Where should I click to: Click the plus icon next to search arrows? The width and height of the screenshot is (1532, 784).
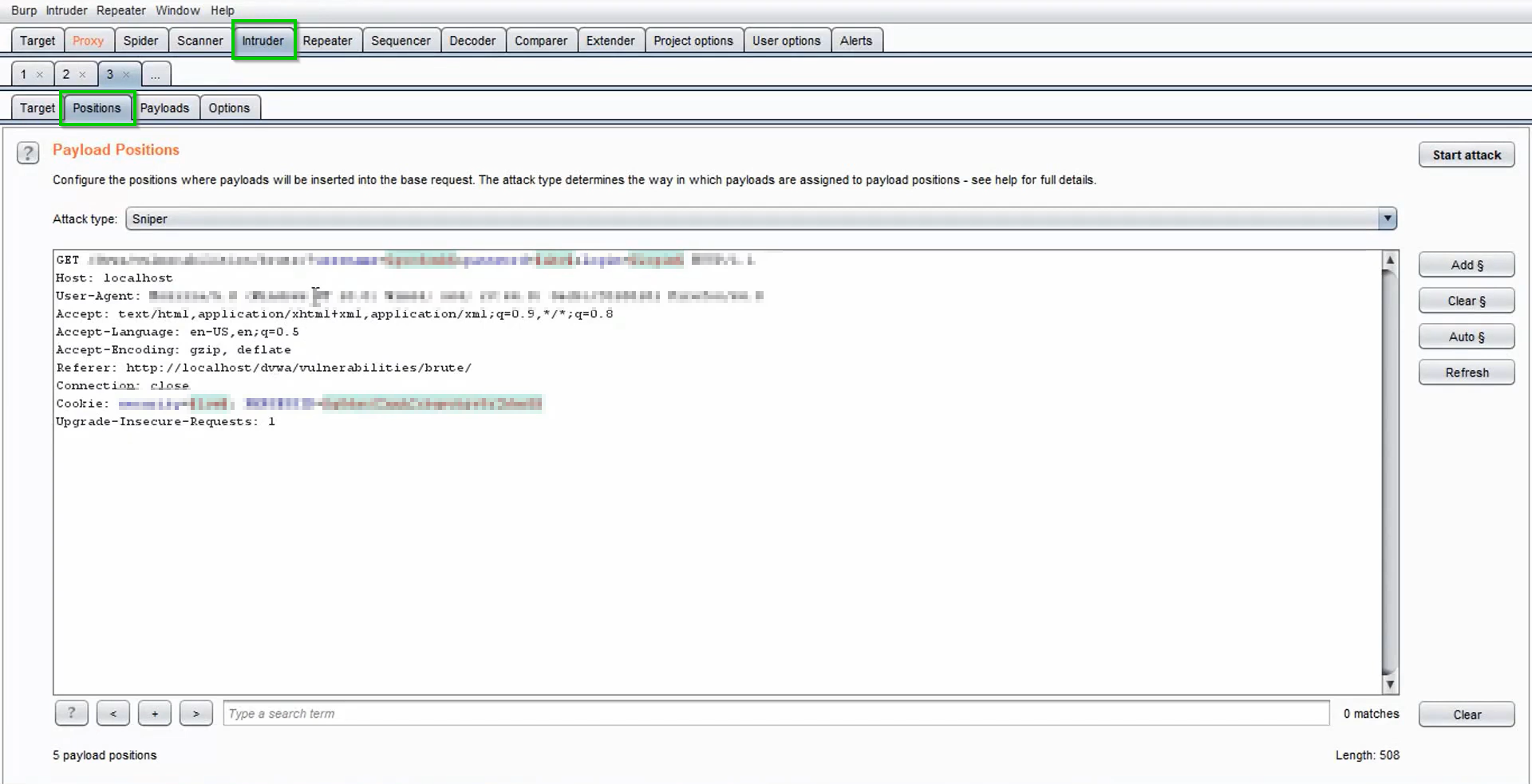click(x=154, y=713)
